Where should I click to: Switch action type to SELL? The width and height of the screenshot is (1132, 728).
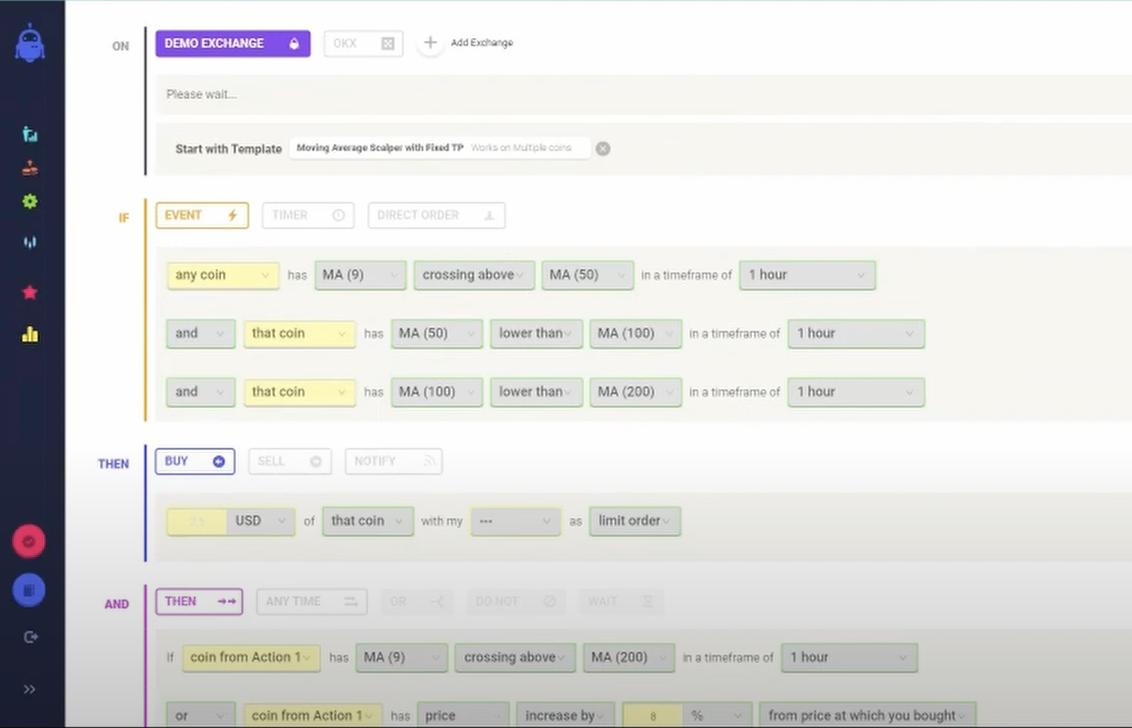pyautogui.click(x=289, y=461)
